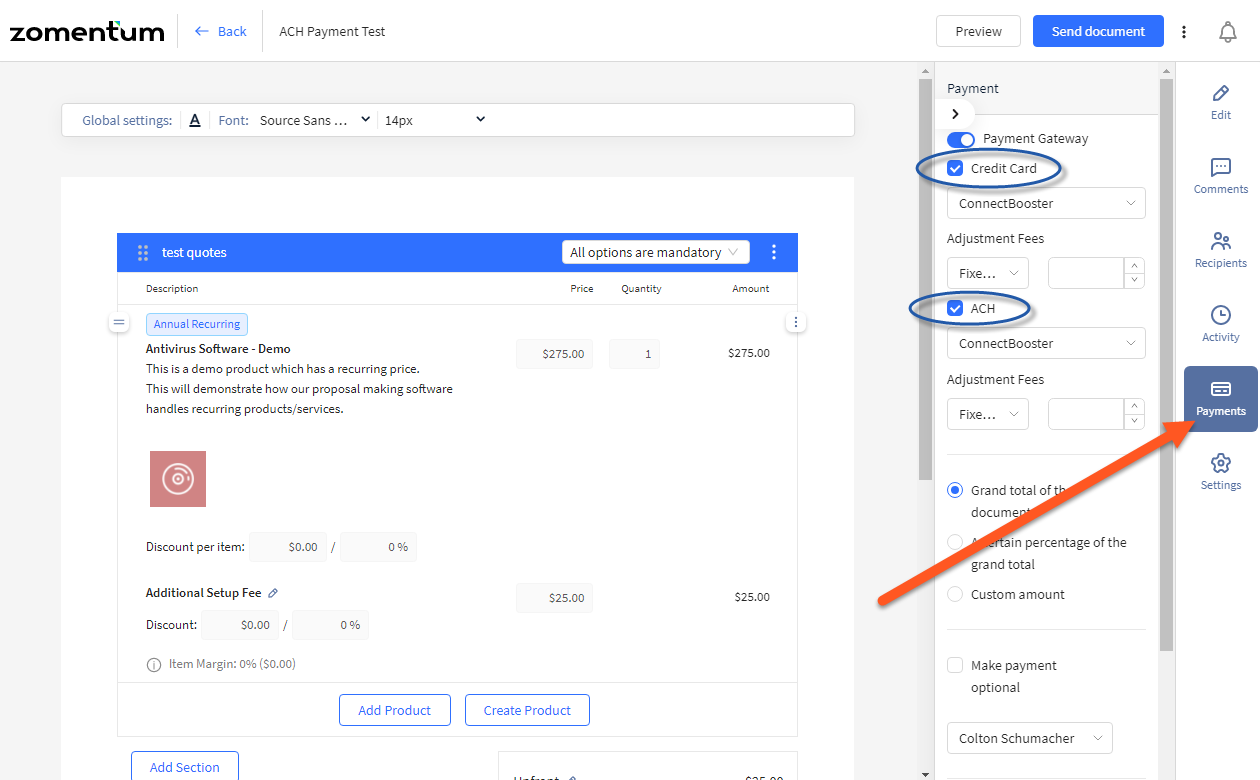Screen dimensions: 1260x780
Task: Open the Antivirus Software row options menu
Action: (x=796, y=323)
